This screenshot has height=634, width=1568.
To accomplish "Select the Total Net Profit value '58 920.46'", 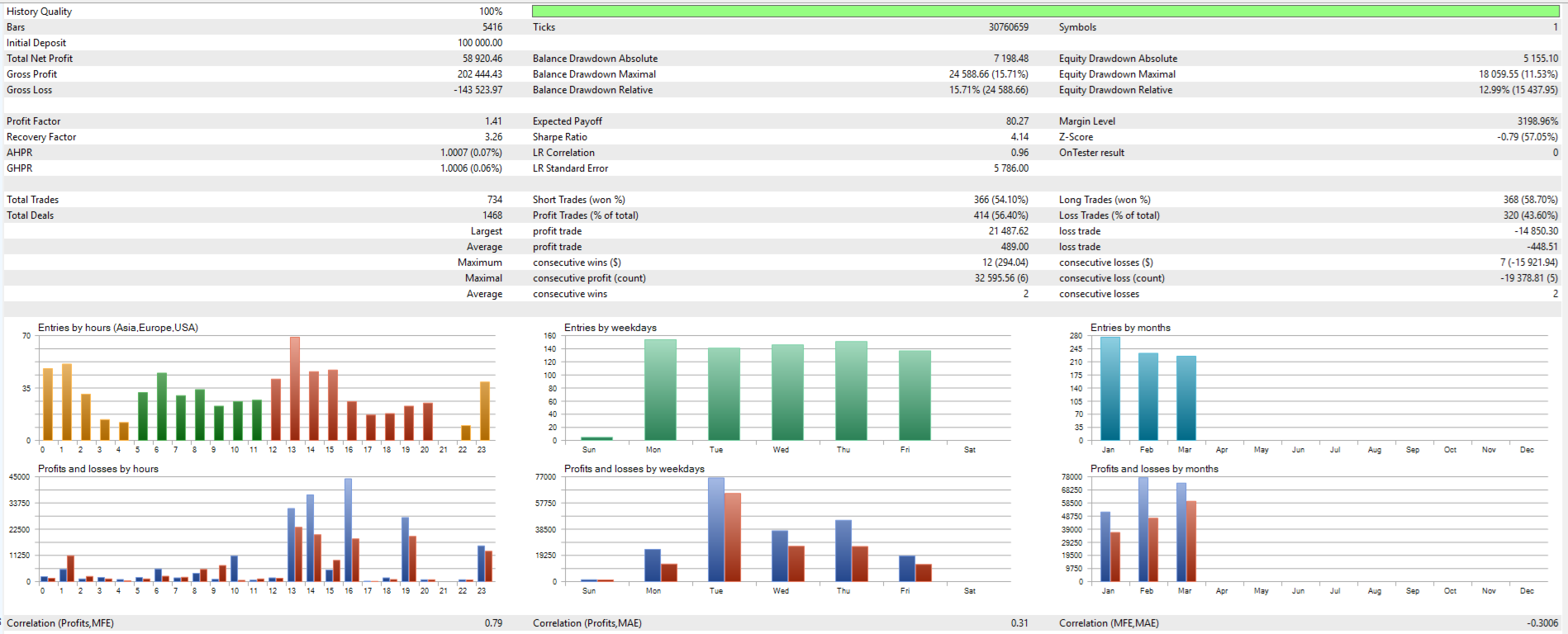I will (x=482, y=59).
